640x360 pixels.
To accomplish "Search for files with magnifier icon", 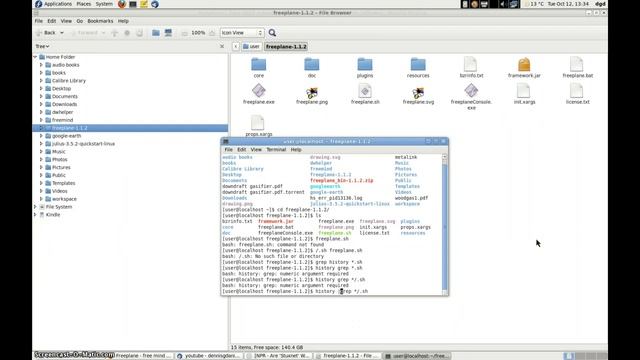I will pos(272,33).
